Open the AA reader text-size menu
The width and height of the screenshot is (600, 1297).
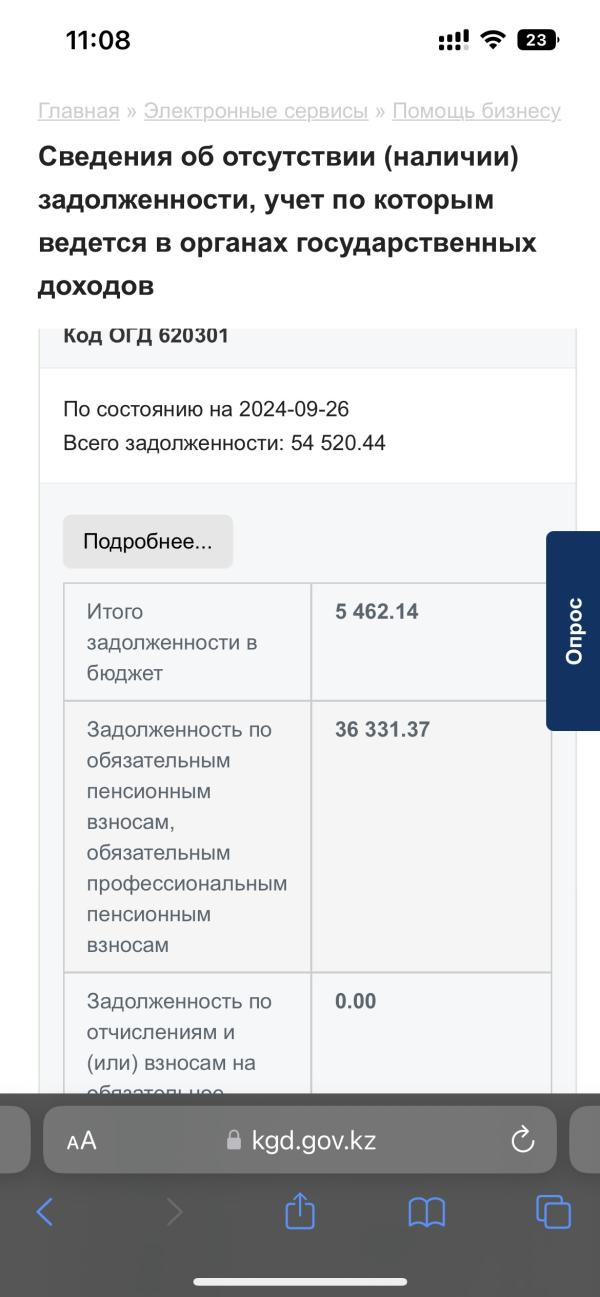[x=82, y=1141]
